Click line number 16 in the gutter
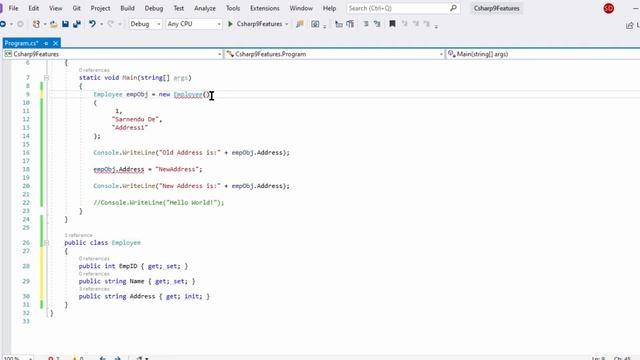 (x=26, y=153)
